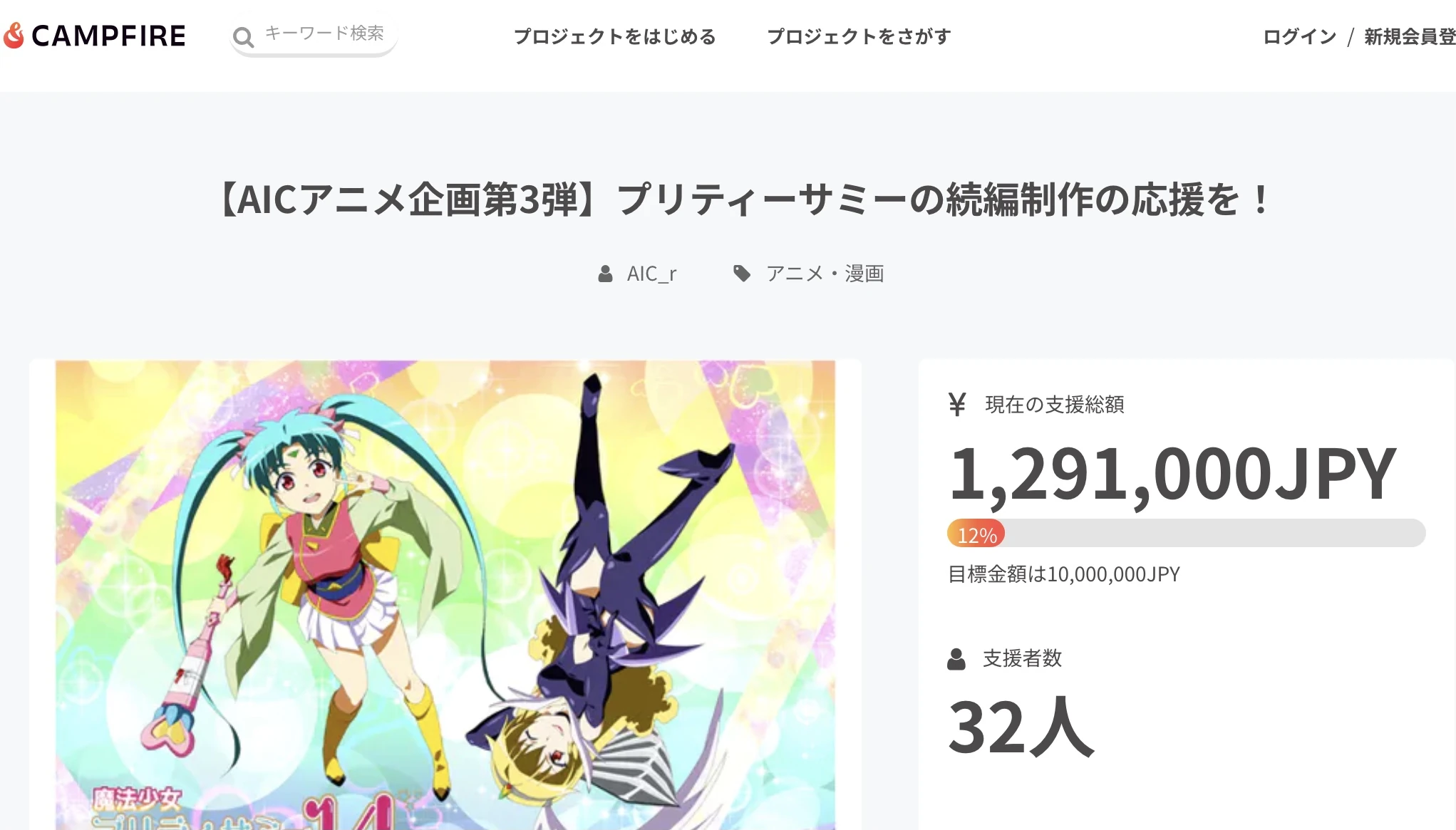
Task: Click the Pretty Sammy project main image
Action: click(445, 595)
